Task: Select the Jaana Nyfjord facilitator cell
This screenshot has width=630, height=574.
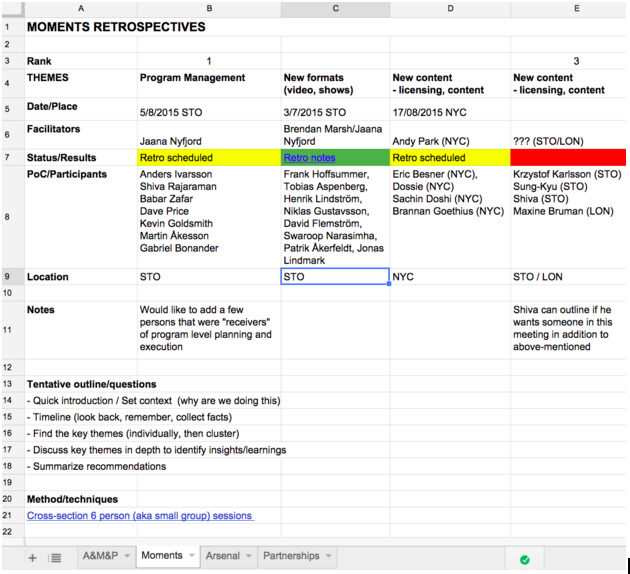Action: click(x=209, y=135)
